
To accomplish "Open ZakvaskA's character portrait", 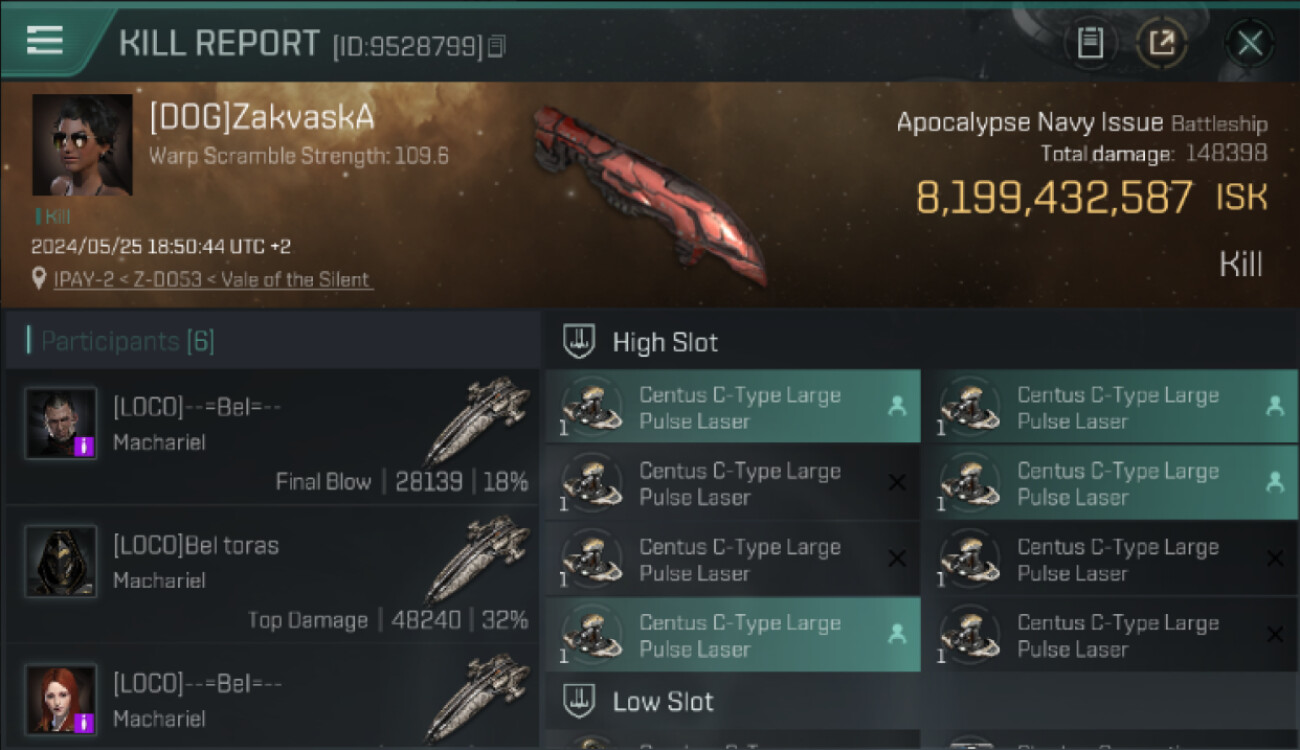I will click(82, 145).
